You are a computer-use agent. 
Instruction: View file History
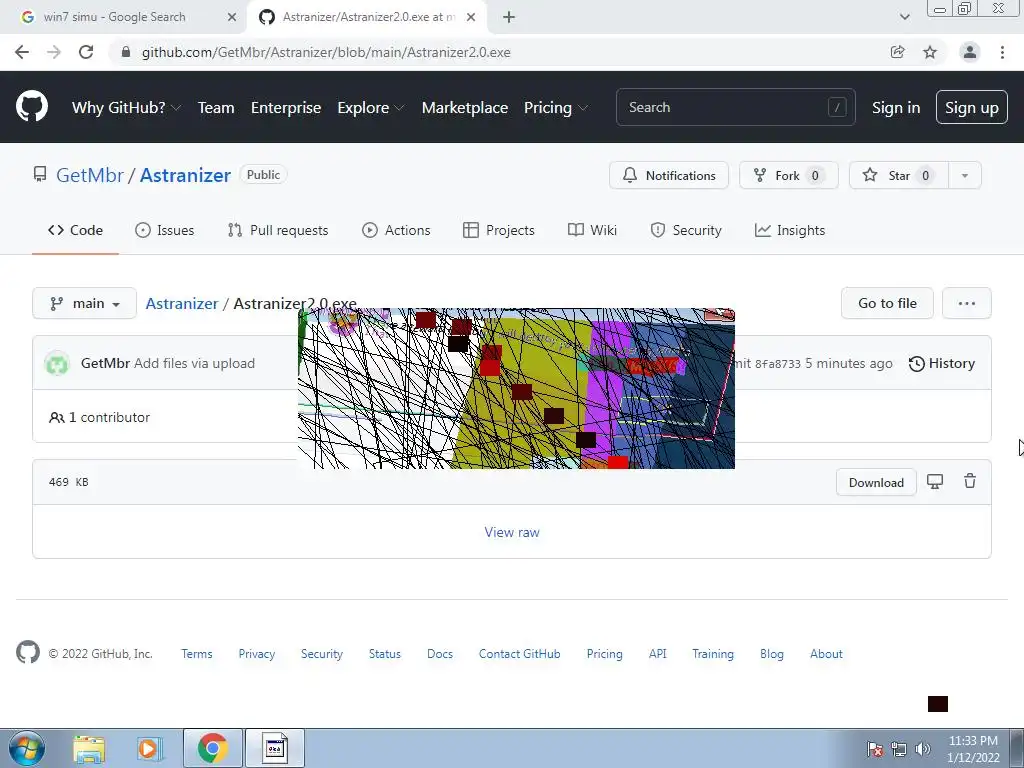tap(941, 363)
